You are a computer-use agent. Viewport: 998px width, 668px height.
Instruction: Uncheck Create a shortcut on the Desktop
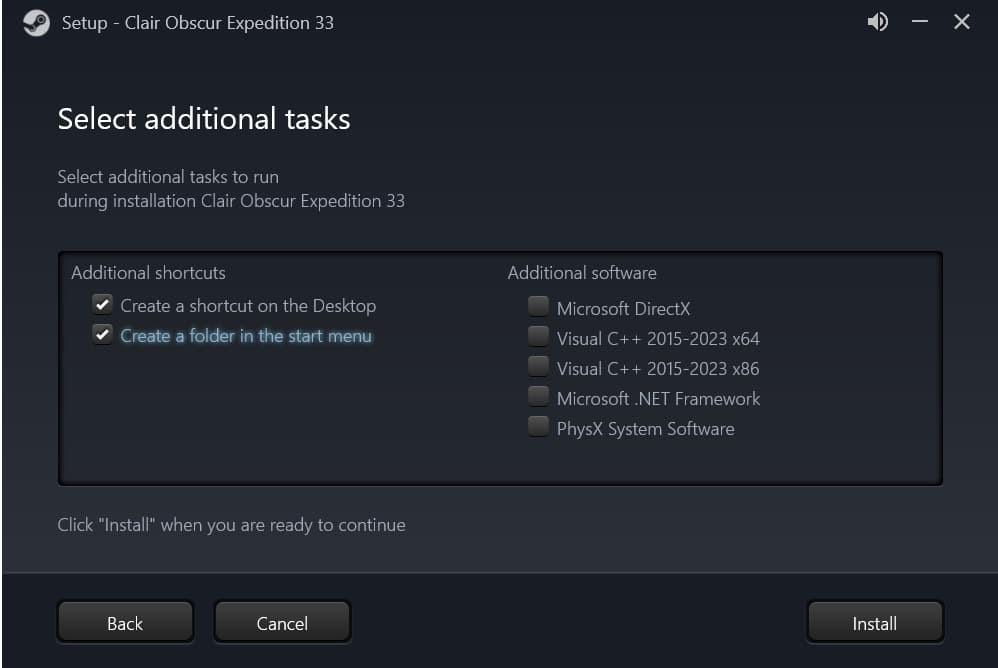[102, 304]
